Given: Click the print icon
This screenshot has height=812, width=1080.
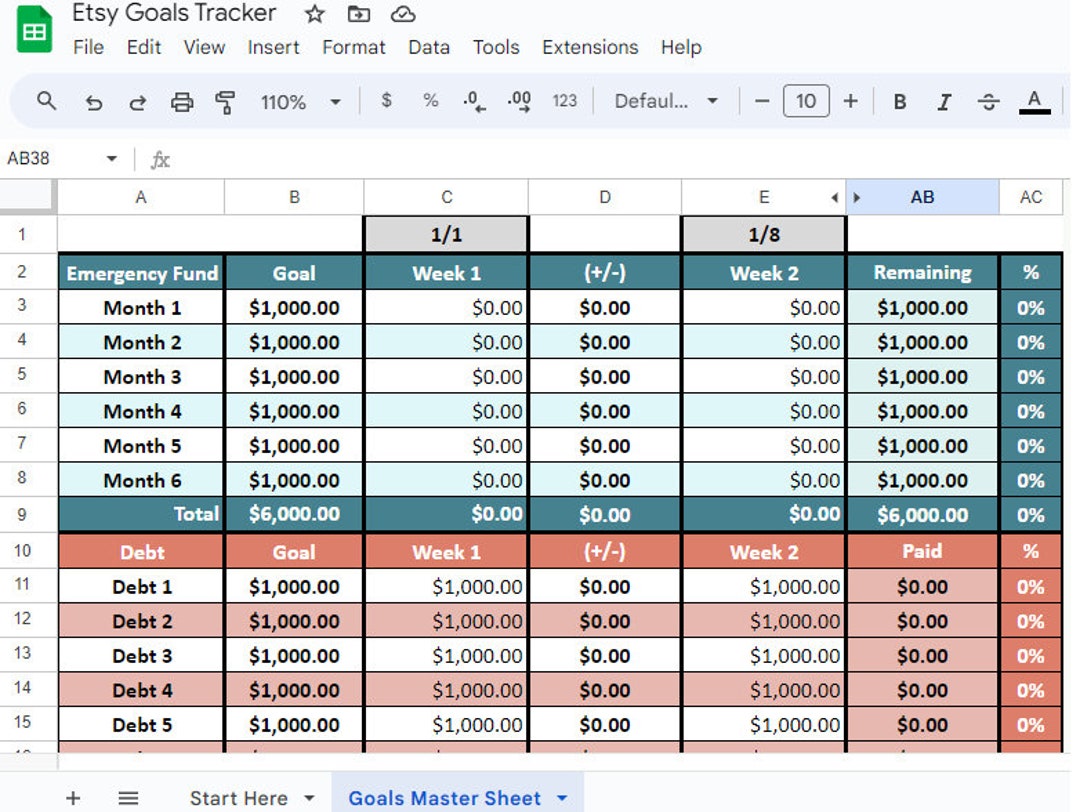Looking at the screenshot, I should (x=182, y=101).
